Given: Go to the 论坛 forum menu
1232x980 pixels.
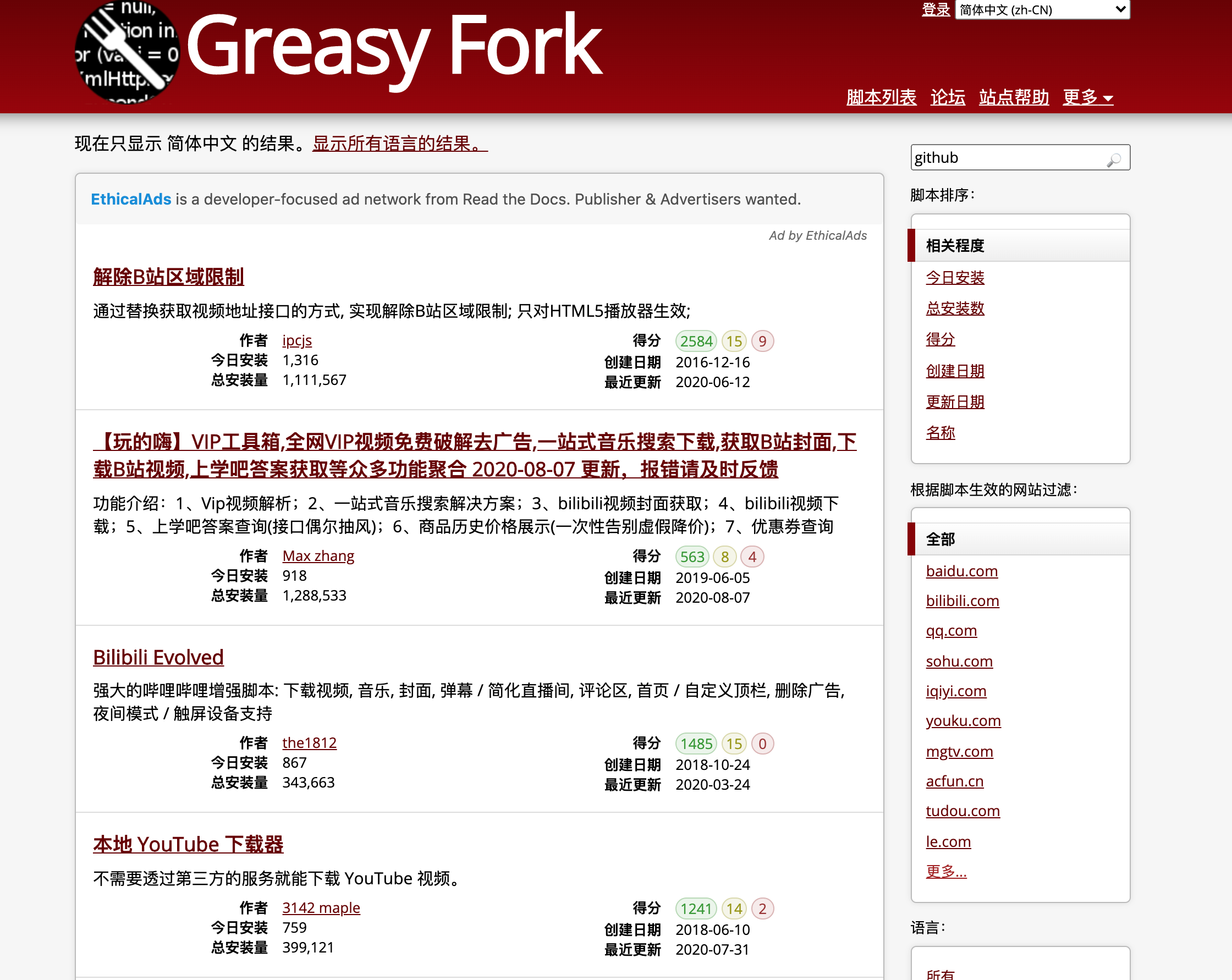Looking at the screenshot, I should click(948, 97).
